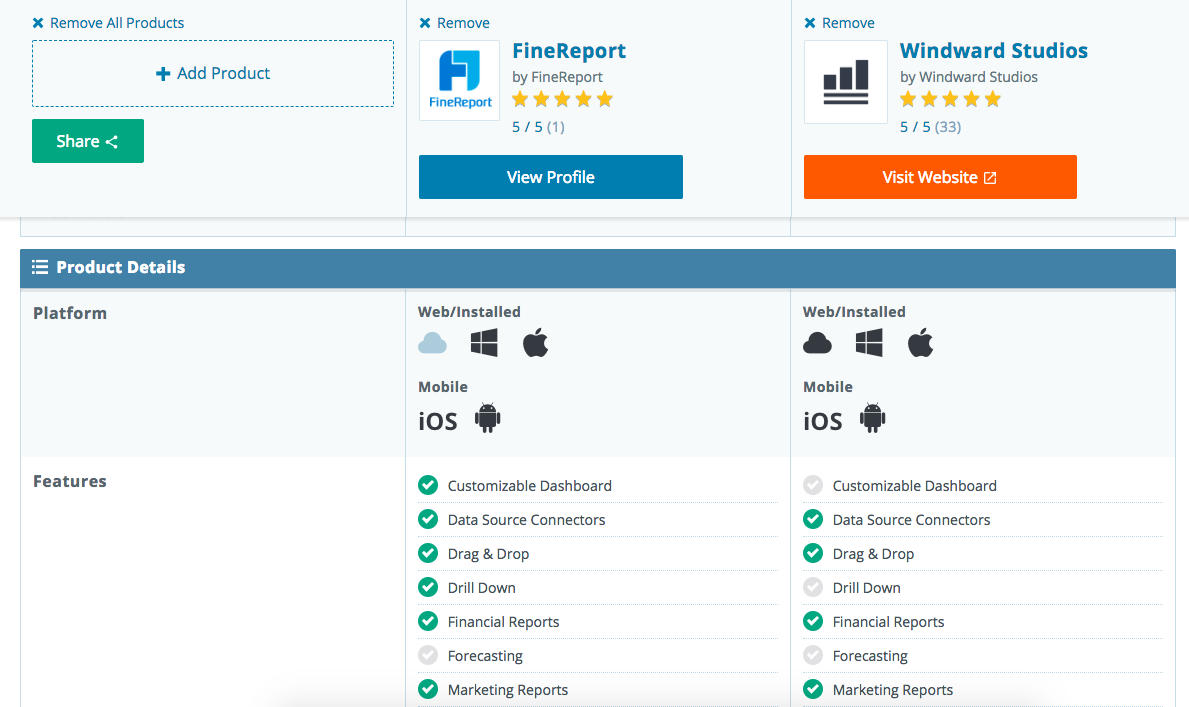The height and width of the screenshot is (707, 1189).
Task: Click Windward 'Customizable Dashboard' feature text
Action: click(914, 485)
